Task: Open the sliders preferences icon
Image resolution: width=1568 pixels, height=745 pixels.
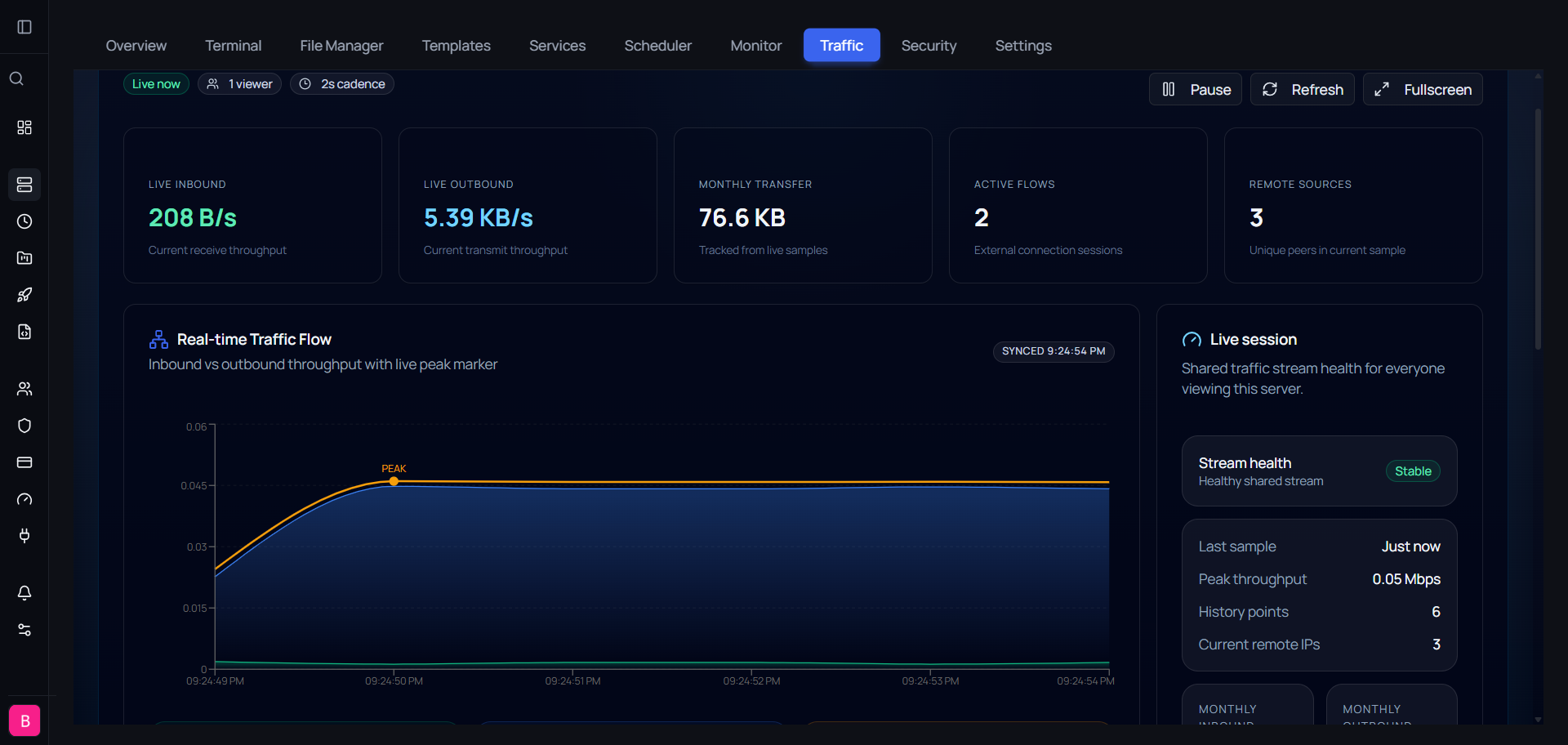Action: [x=24, y=630]
